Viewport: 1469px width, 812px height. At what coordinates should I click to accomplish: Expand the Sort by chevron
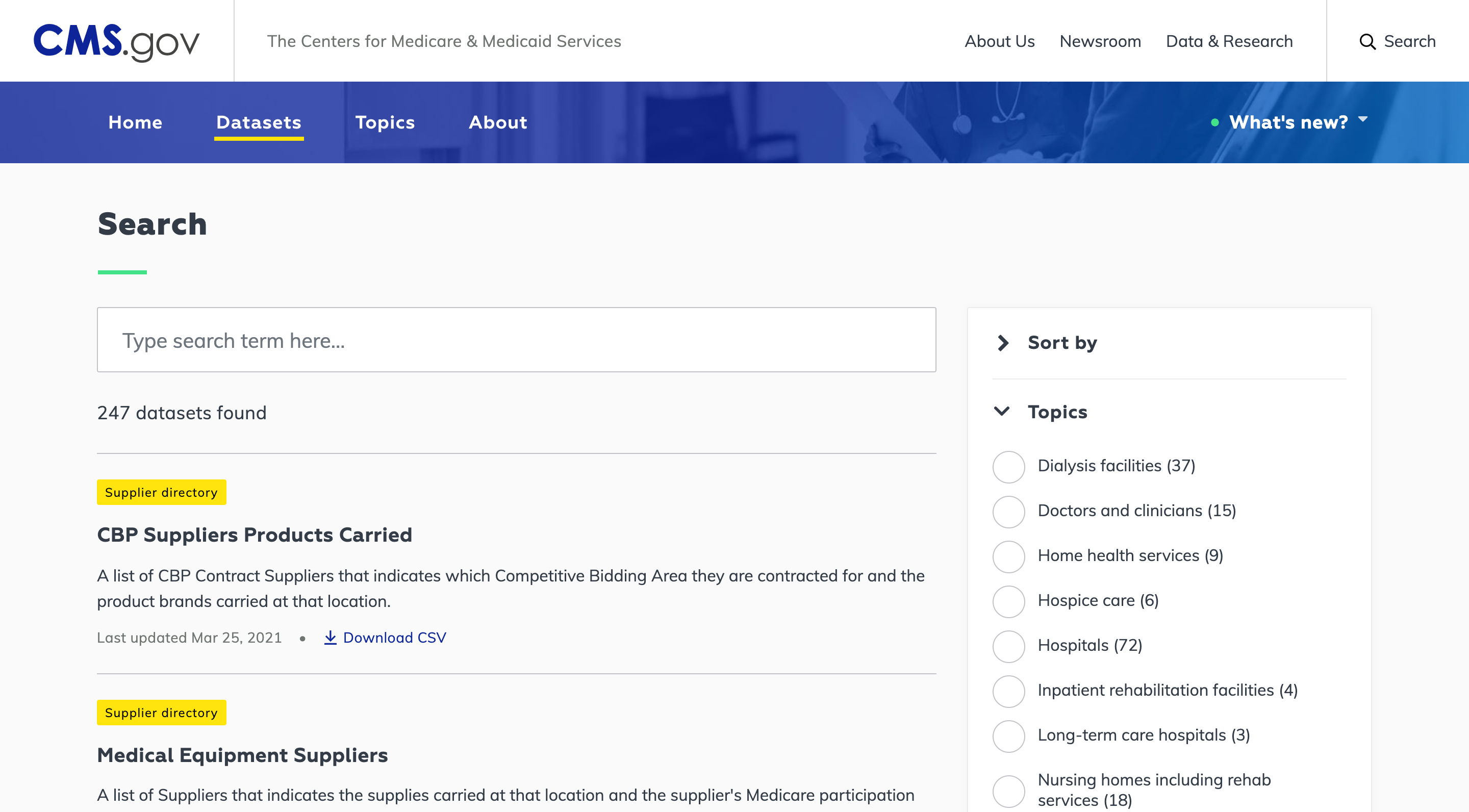[1003, 343]
